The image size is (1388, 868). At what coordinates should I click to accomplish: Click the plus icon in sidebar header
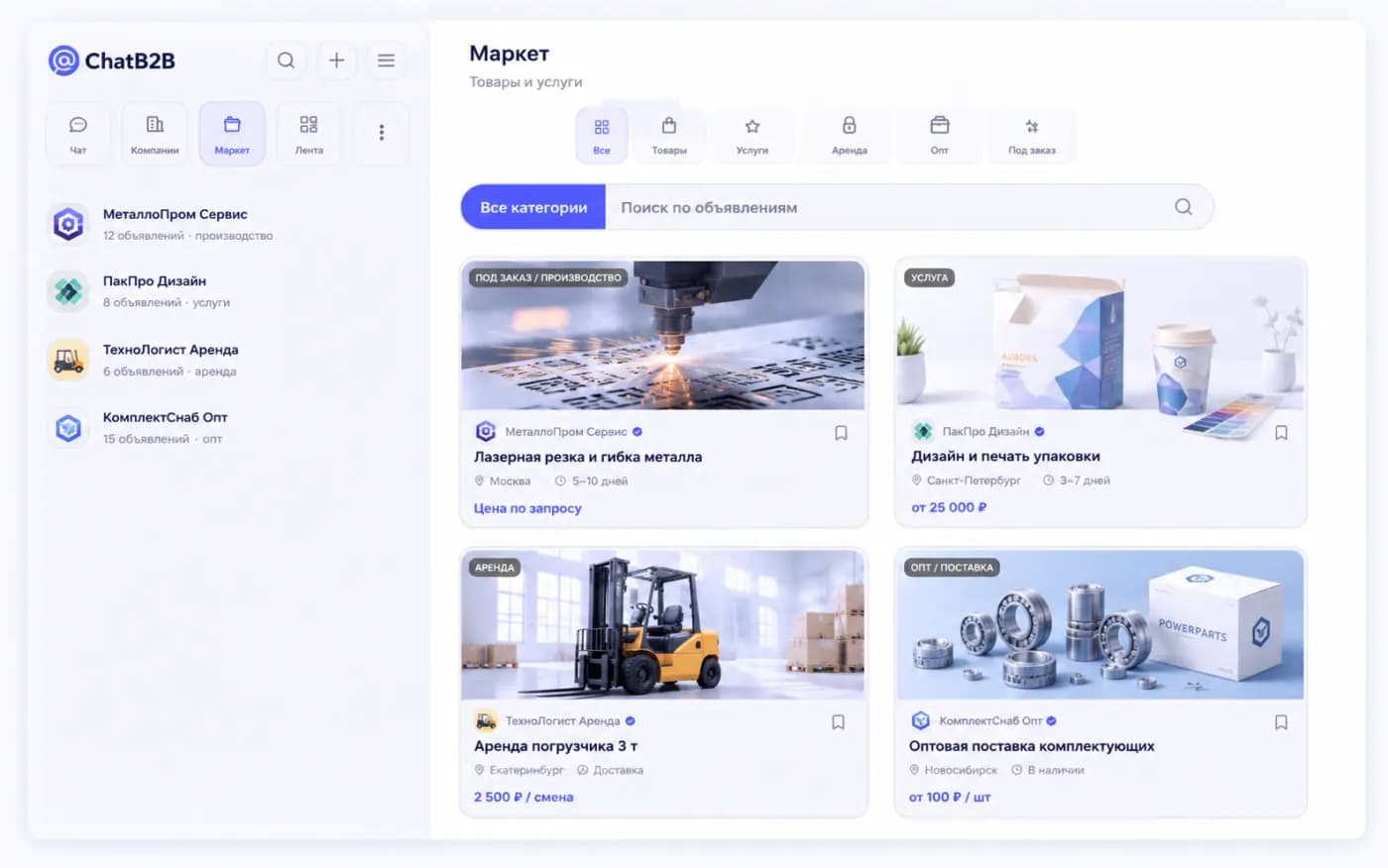336,60
